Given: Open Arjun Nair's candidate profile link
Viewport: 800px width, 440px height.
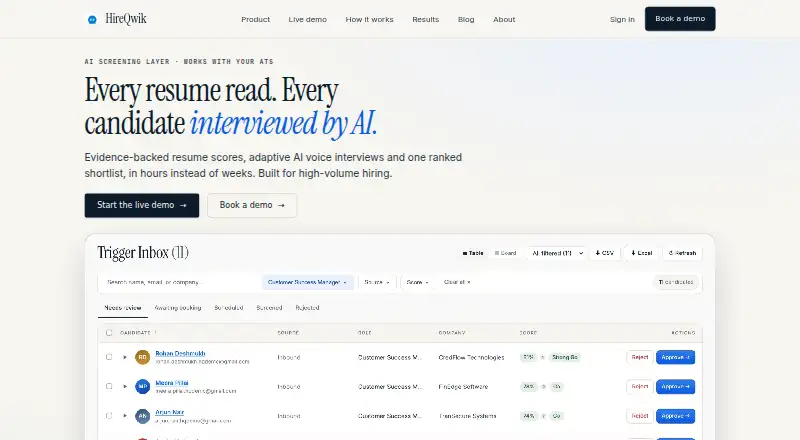Looking at the screenshot, I should (169, 412).
